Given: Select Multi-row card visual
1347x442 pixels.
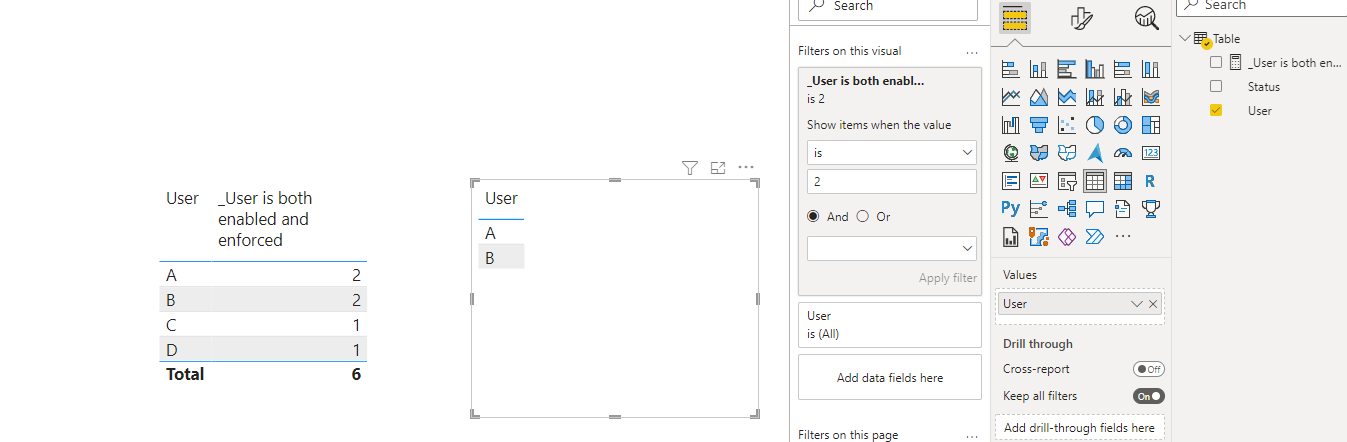Looking at the screenshot, I should 1011,181.
